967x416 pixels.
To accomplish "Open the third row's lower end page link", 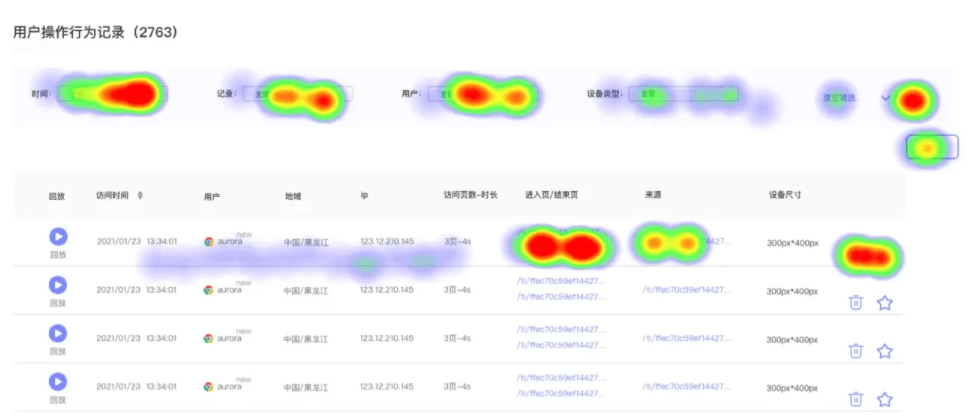I will click(561, 345).
